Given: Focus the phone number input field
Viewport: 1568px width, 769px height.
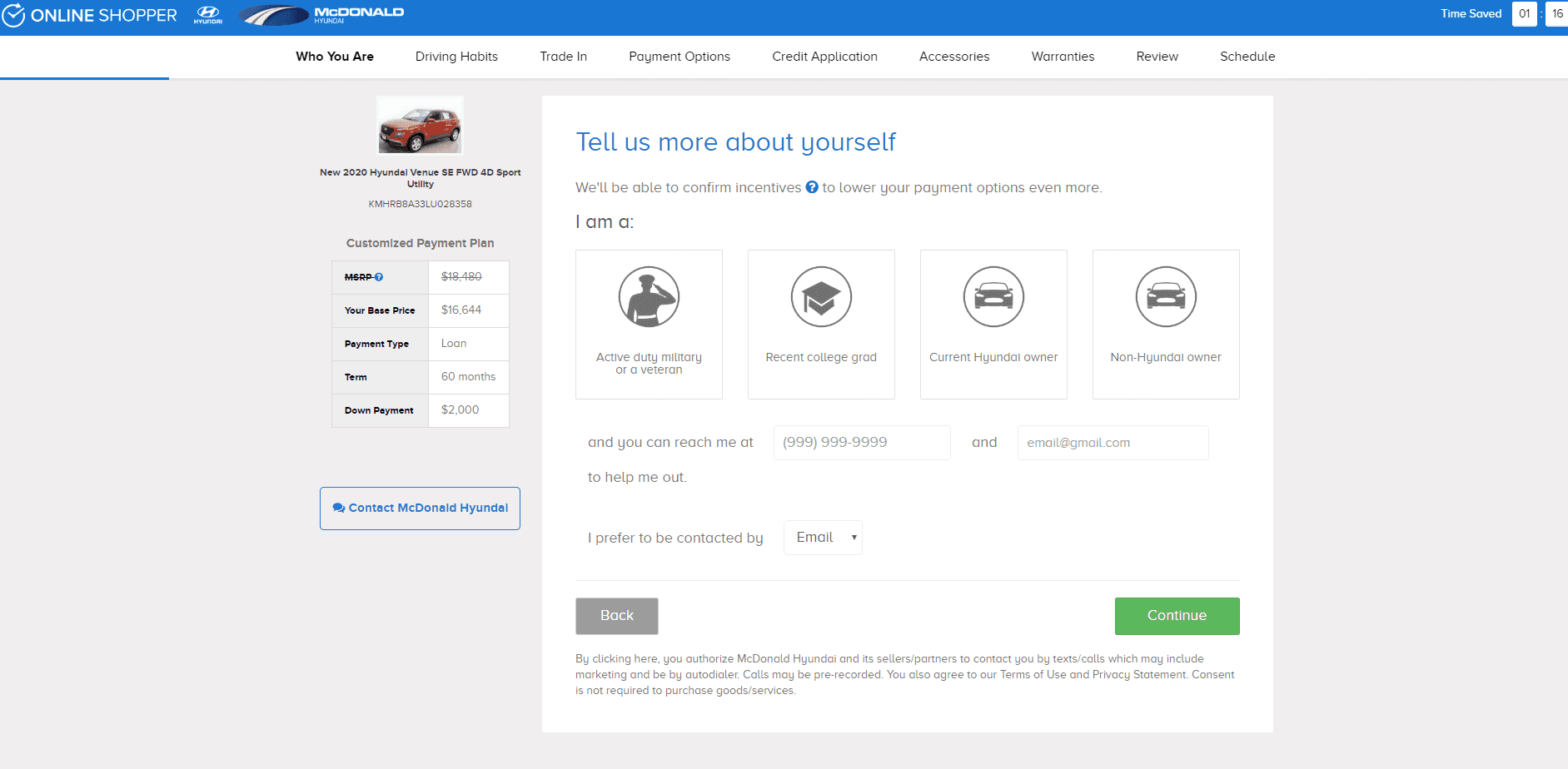Looking at the screenshot, I should coord(862,443).
